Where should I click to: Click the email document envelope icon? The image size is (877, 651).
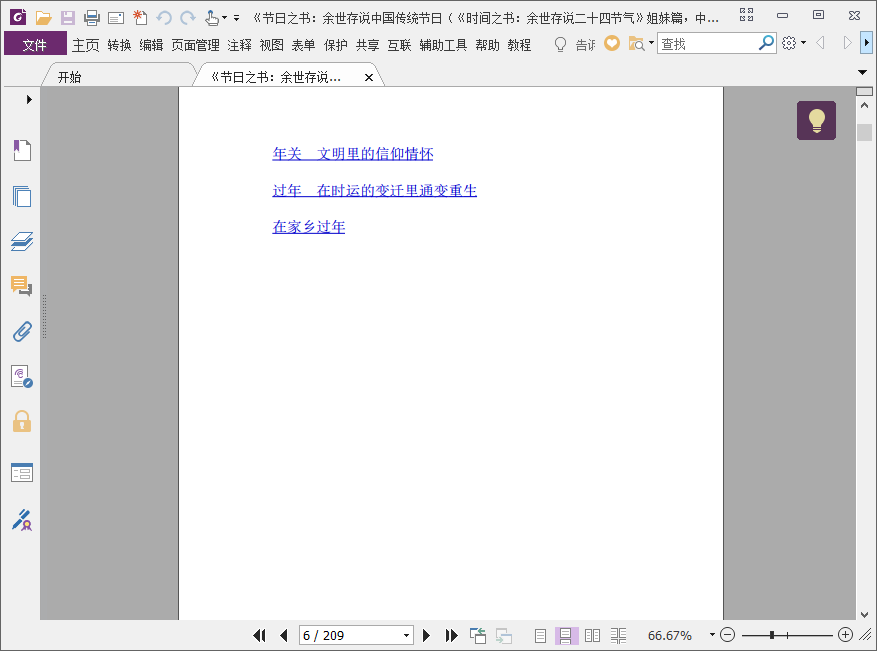[x=116, y=18]
